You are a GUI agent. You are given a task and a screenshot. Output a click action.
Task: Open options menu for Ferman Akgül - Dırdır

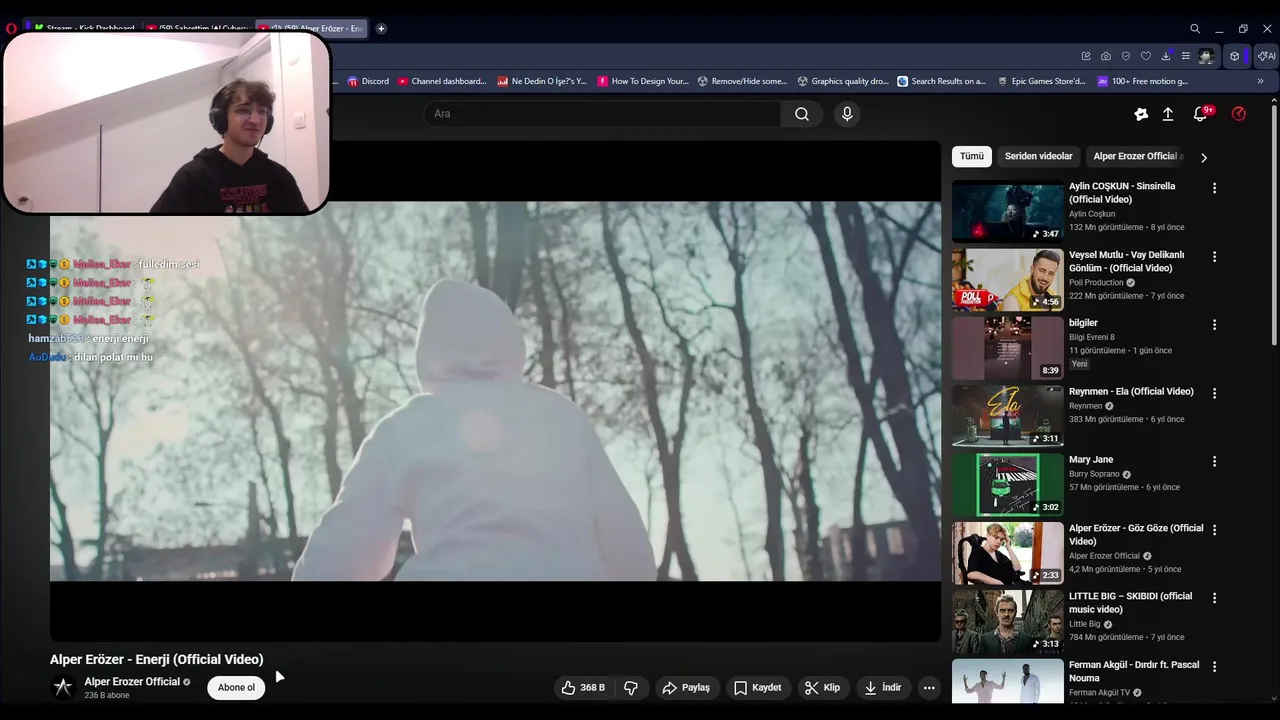click(x=1214, y=667)
